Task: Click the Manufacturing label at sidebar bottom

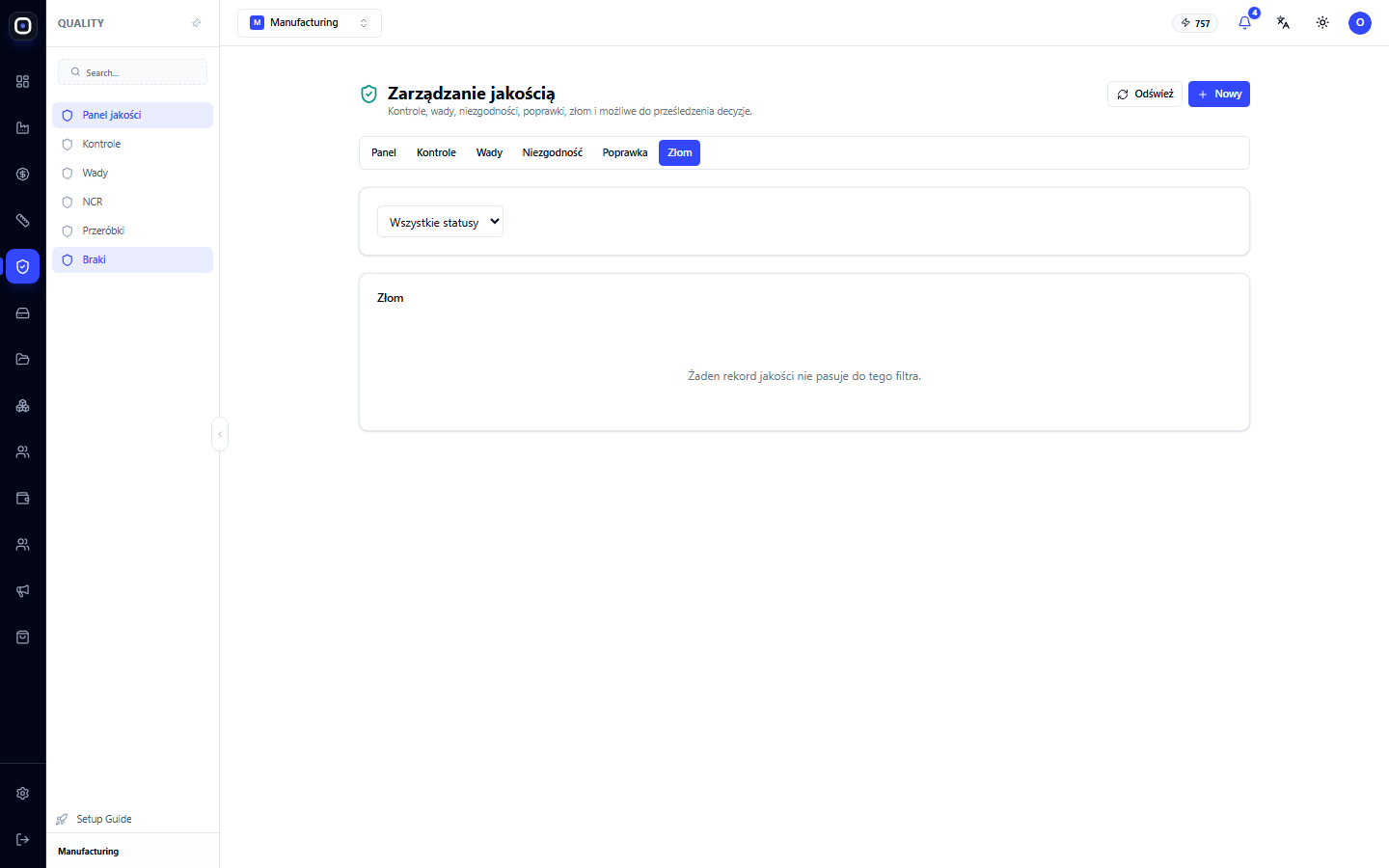Action: tap(89, 852)
